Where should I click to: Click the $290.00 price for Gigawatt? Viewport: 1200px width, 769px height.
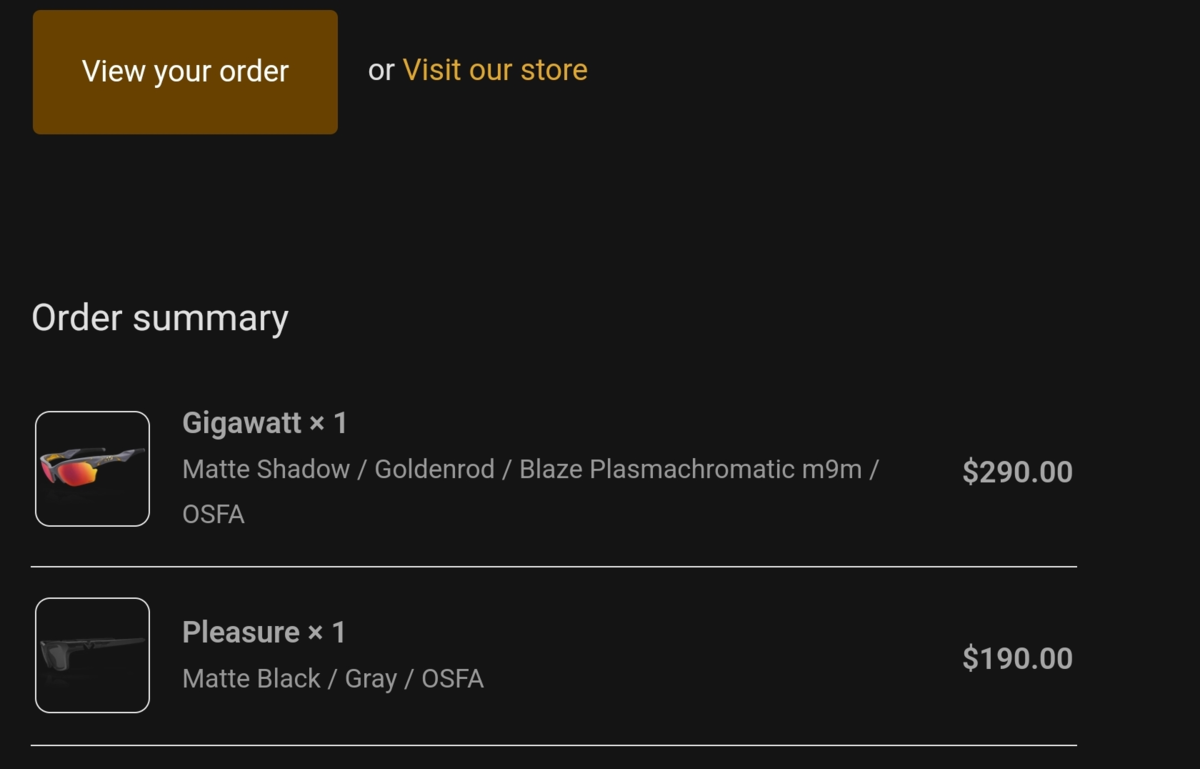[x=1018, y=471]
